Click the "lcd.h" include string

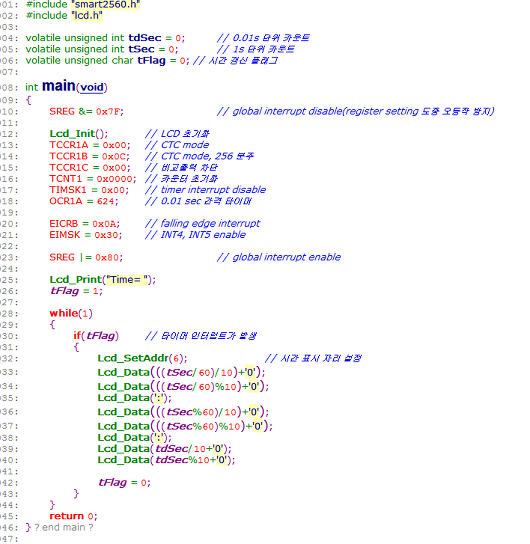click(87, 16)
